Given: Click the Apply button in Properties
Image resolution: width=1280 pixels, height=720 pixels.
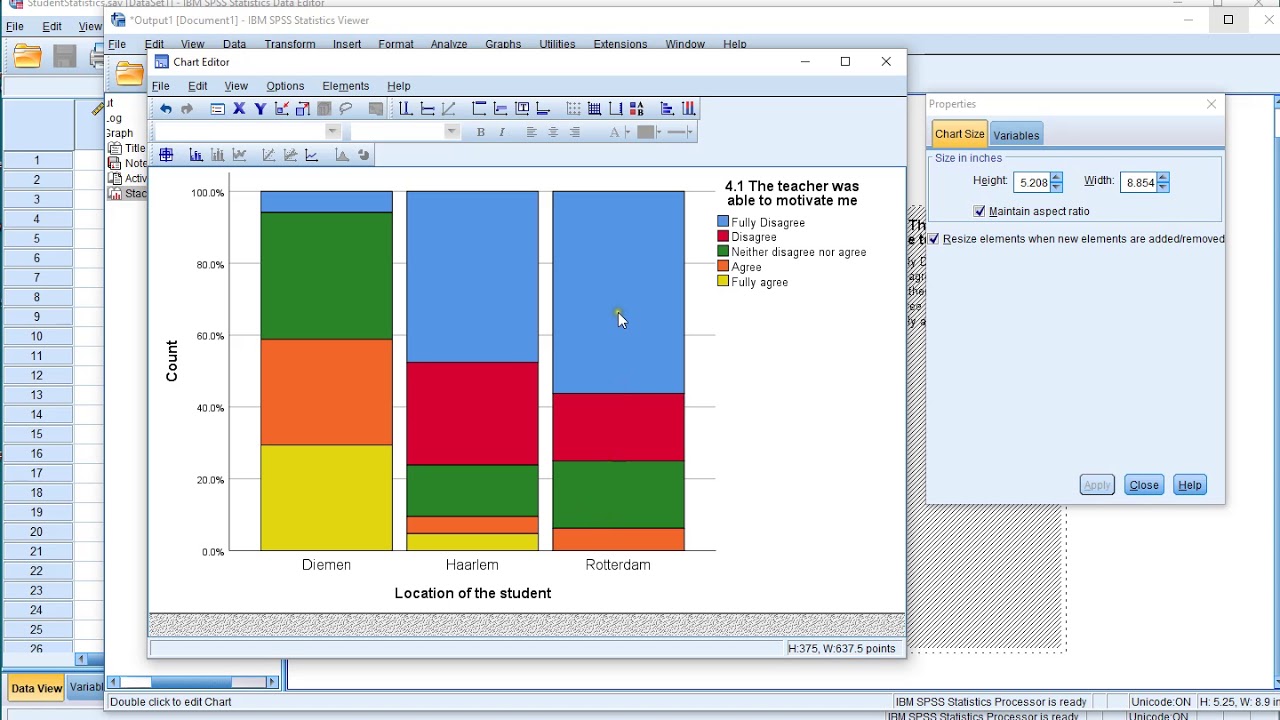Looking at the screenshot, I should (1097, 485).
